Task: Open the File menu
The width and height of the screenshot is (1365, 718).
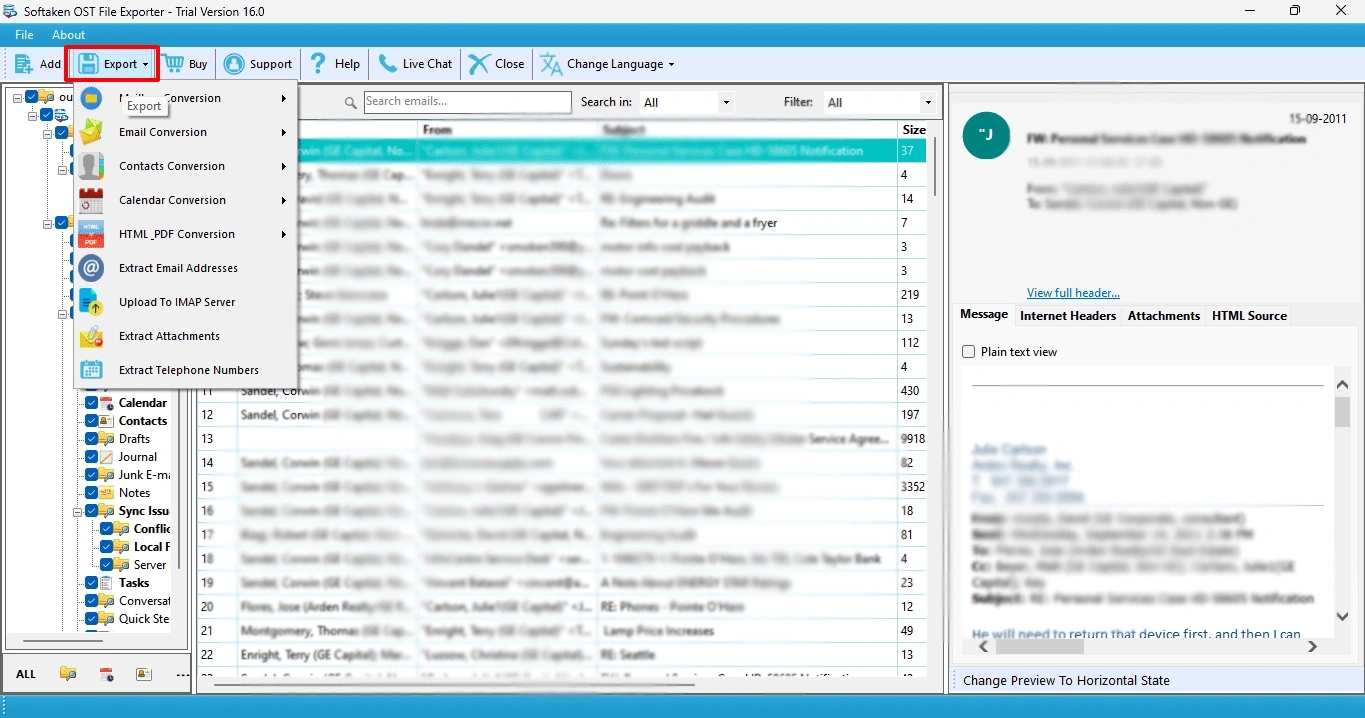Action: pos(24,35)
